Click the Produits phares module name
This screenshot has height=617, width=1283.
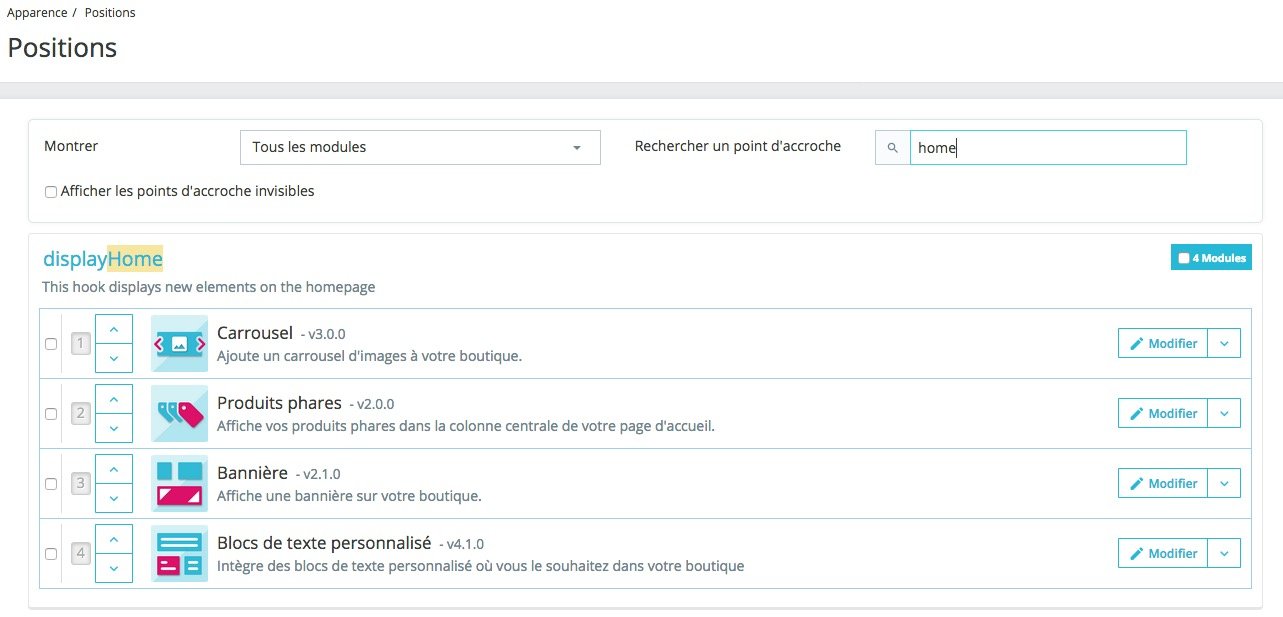pos(279,403)
